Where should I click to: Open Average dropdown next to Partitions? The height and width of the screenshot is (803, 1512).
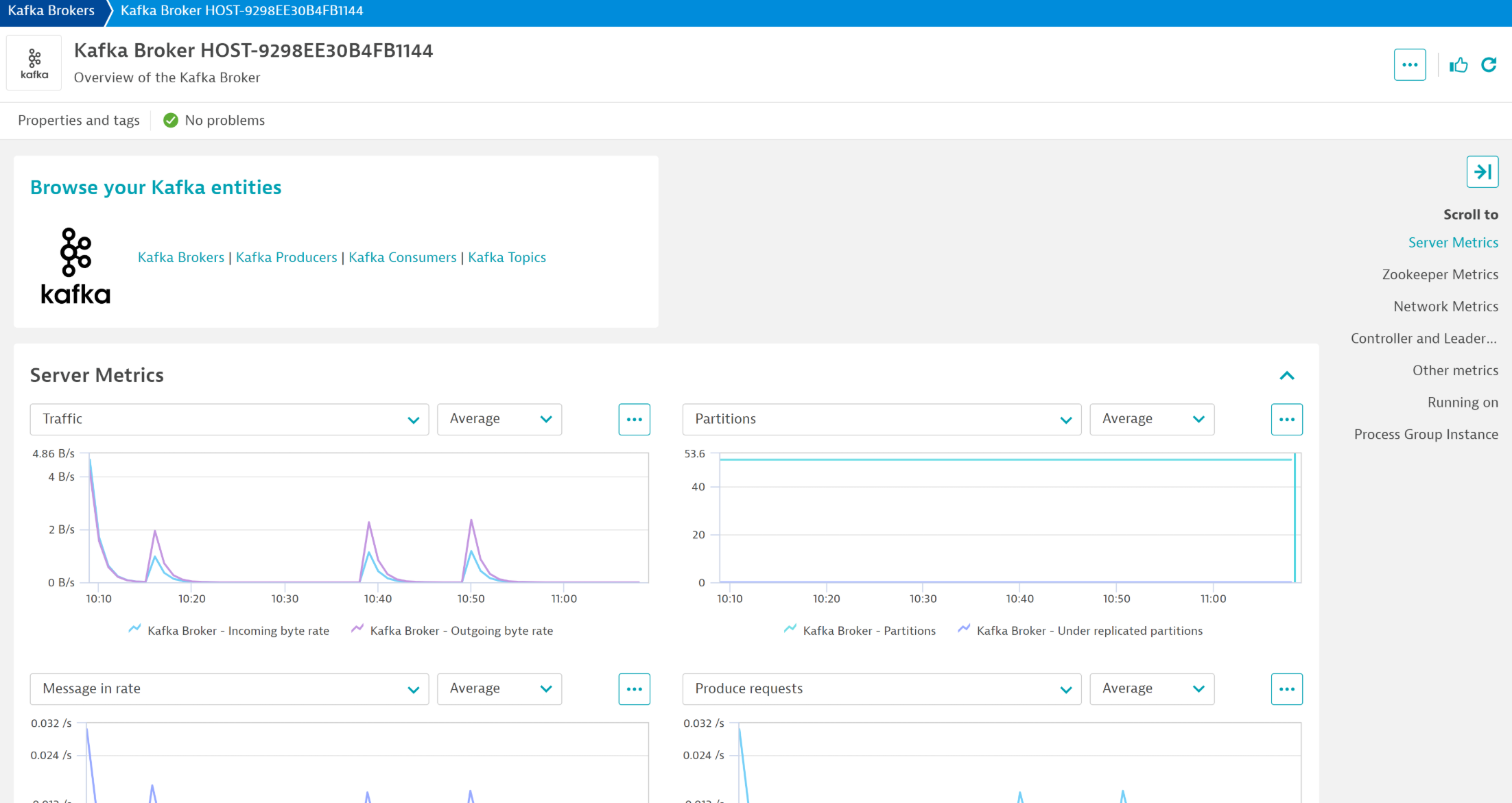click(1152, 419)
